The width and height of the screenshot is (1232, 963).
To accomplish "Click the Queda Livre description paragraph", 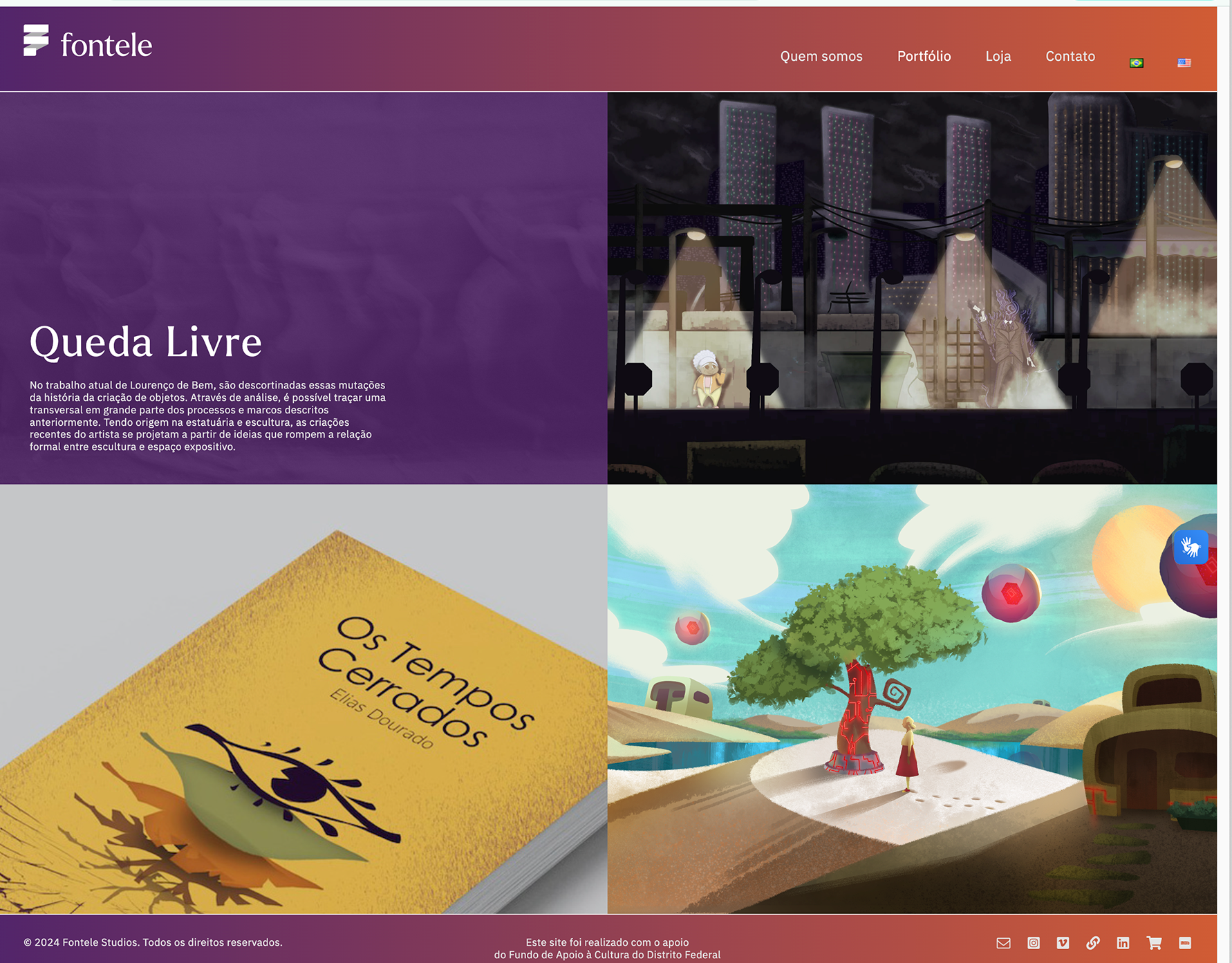I will coord(207,416).
